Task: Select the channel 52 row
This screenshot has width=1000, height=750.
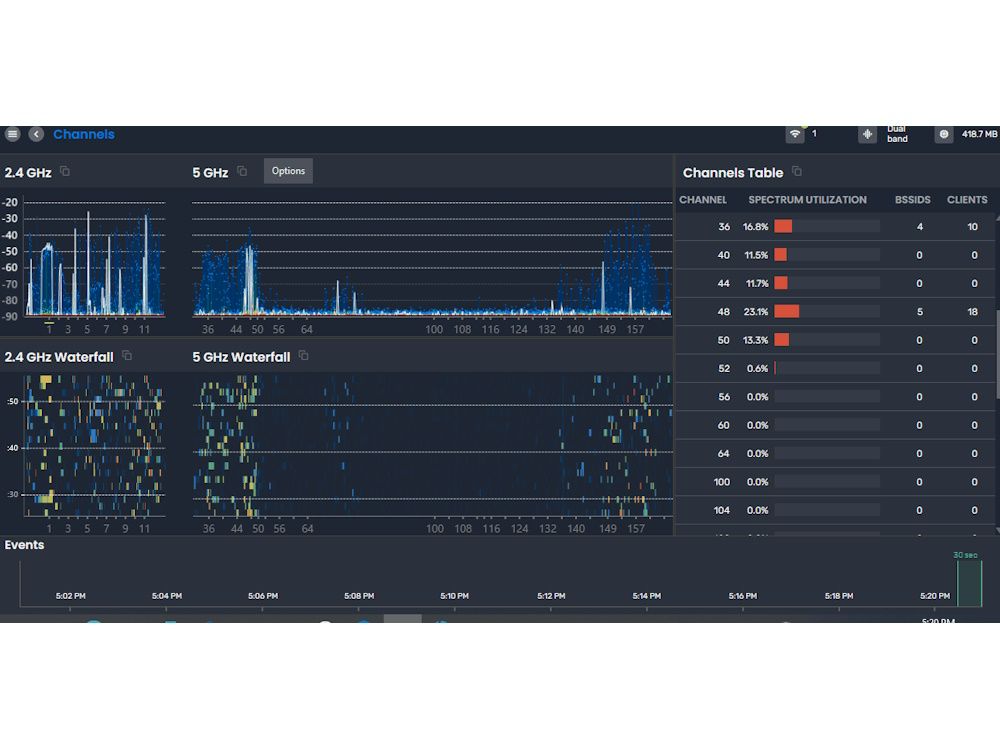Action: [x=835, y=369]
